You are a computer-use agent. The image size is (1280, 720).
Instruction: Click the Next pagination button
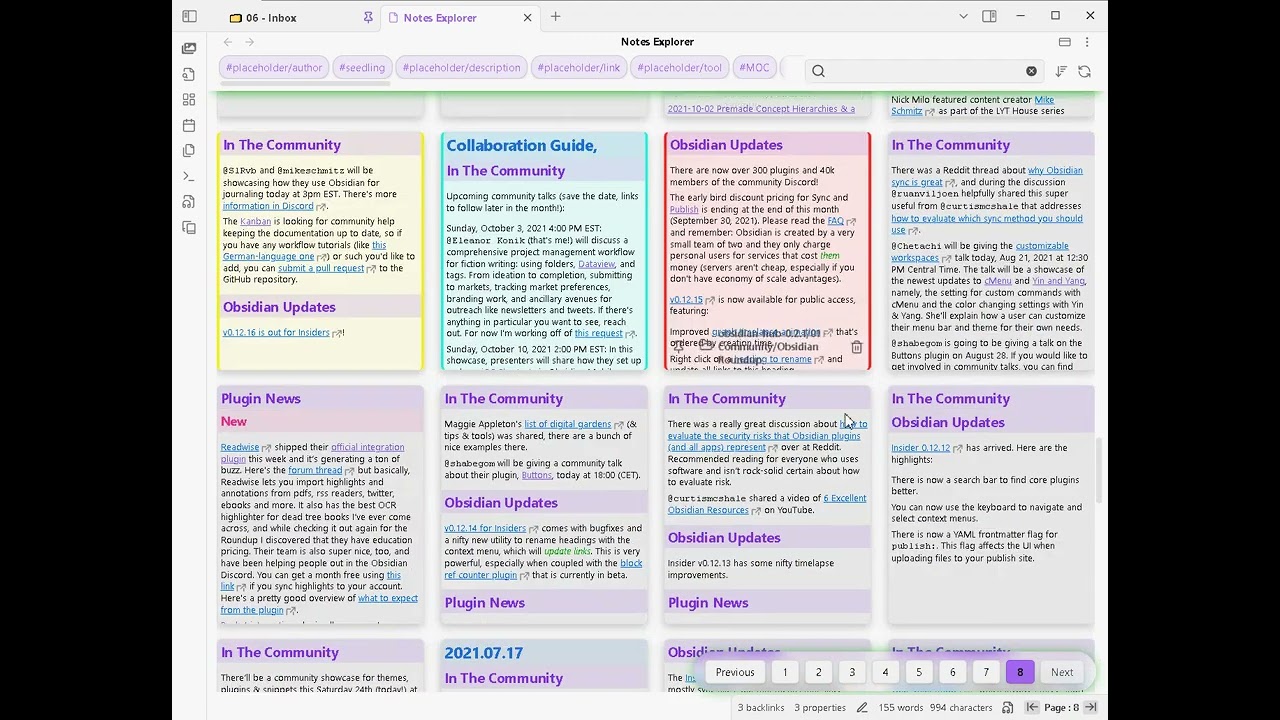pos(1062,672)
